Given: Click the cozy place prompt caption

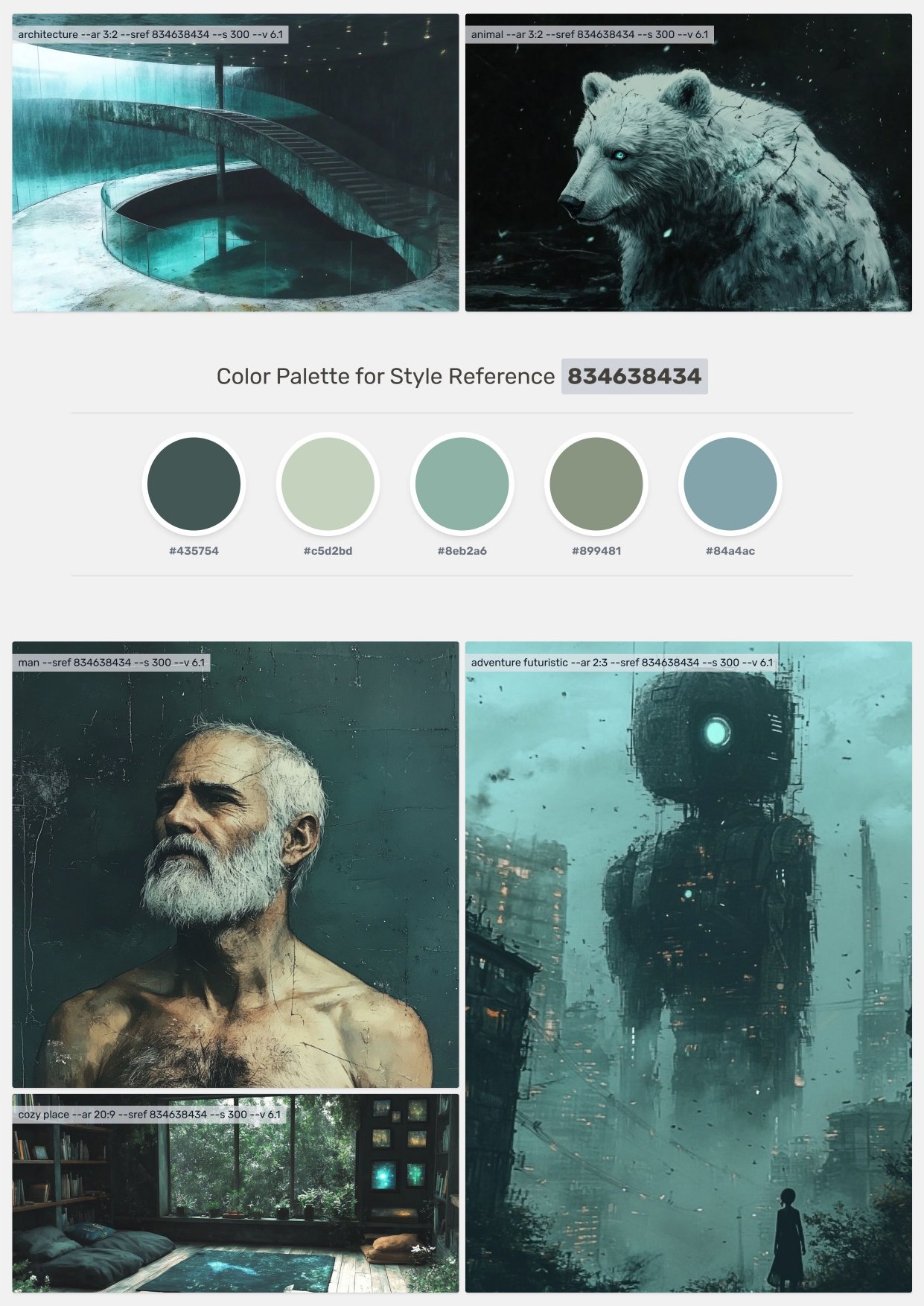Looking at the screenshot, I should pyautogui.click(x=150, y=1115).
